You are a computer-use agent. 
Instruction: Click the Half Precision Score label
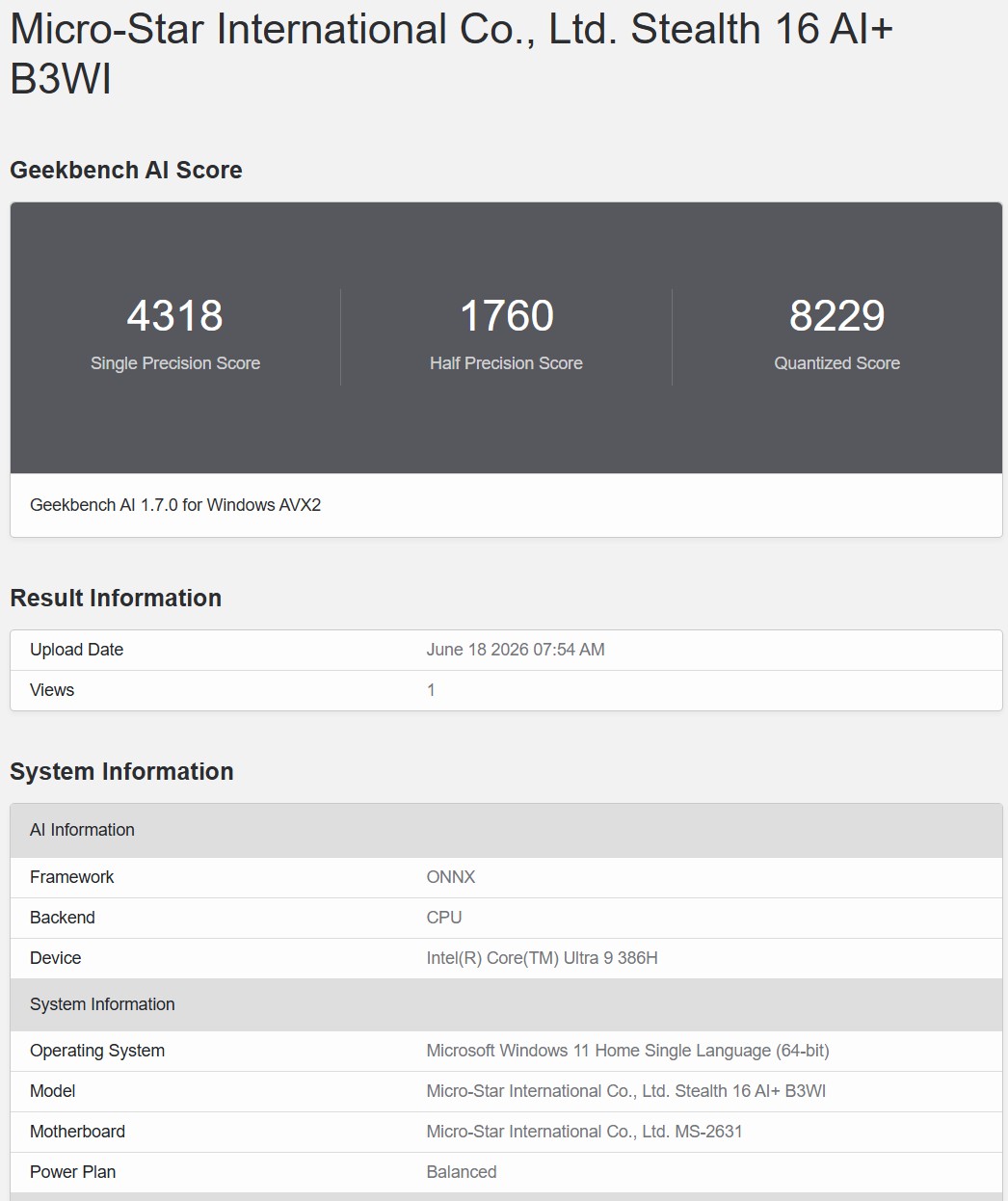coord(506,363)
